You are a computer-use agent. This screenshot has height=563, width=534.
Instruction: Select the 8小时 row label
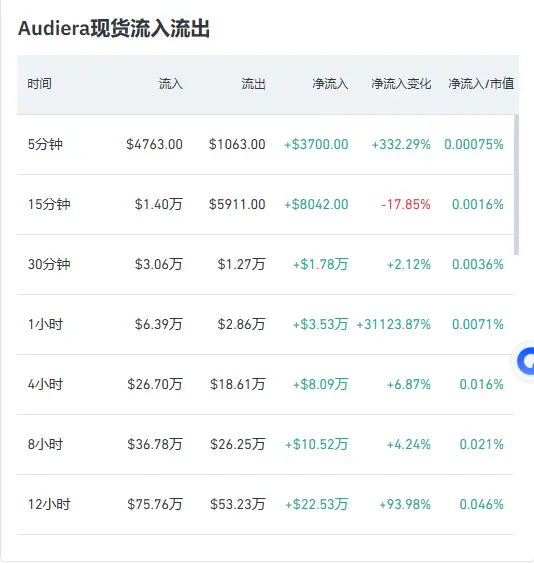coord(45,444)
